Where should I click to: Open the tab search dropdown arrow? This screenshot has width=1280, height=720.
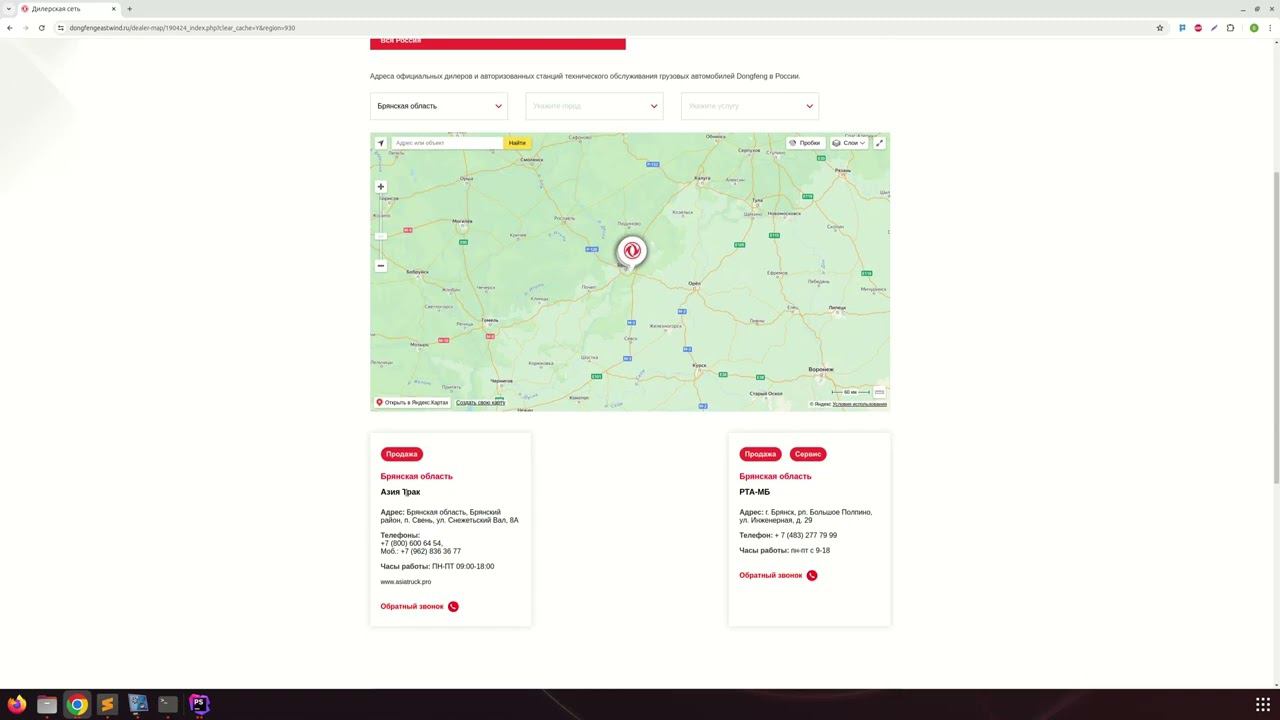[x=9, y=9]
